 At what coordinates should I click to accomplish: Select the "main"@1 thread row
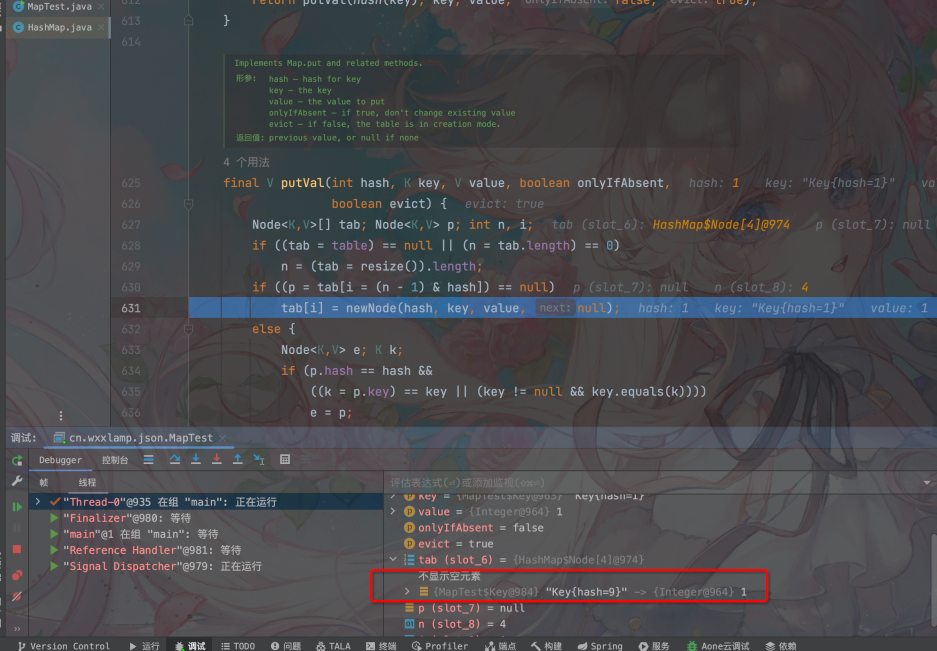pos(204,534)
